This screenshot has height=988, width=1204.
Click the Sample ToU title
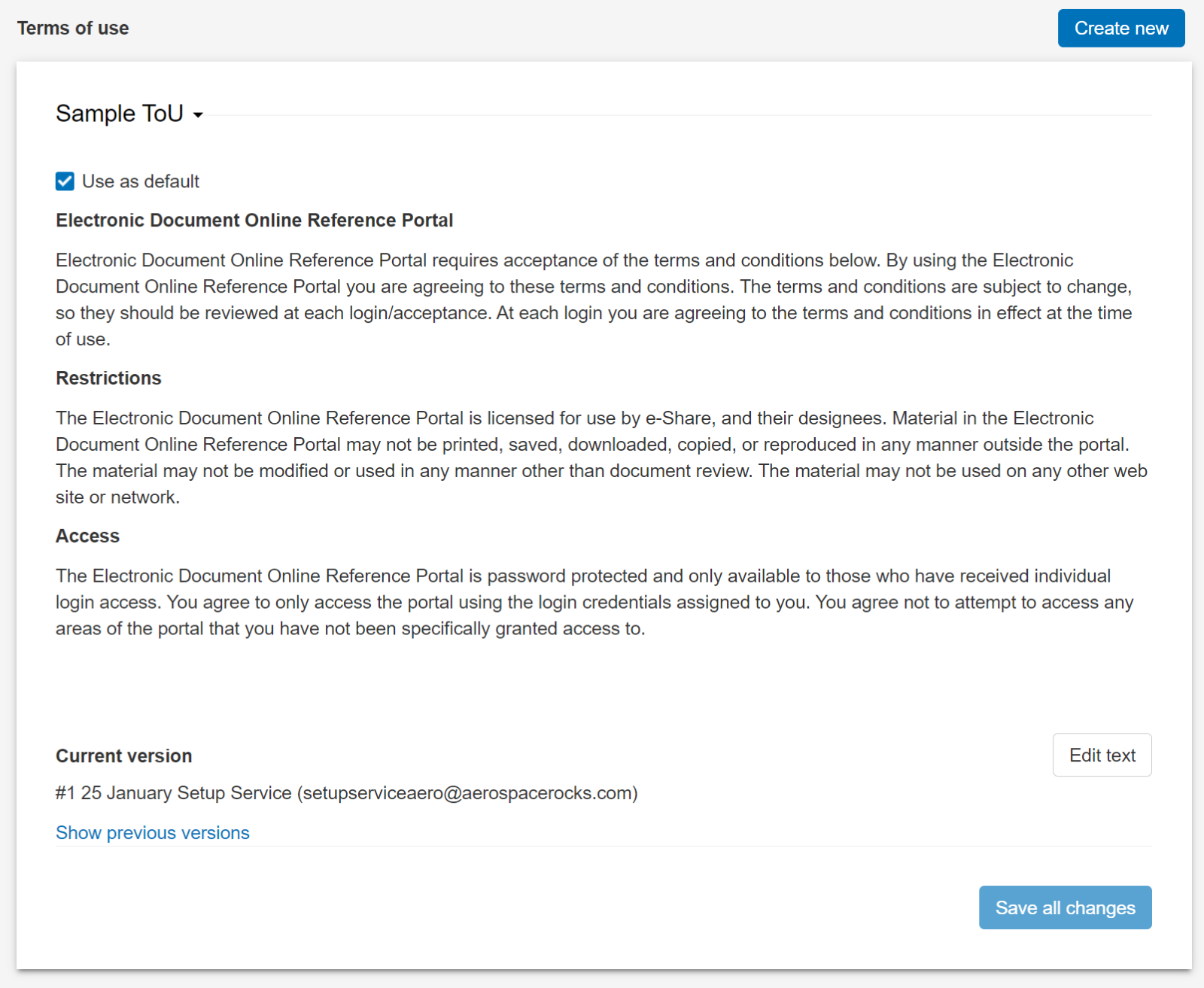click(118, 113)
